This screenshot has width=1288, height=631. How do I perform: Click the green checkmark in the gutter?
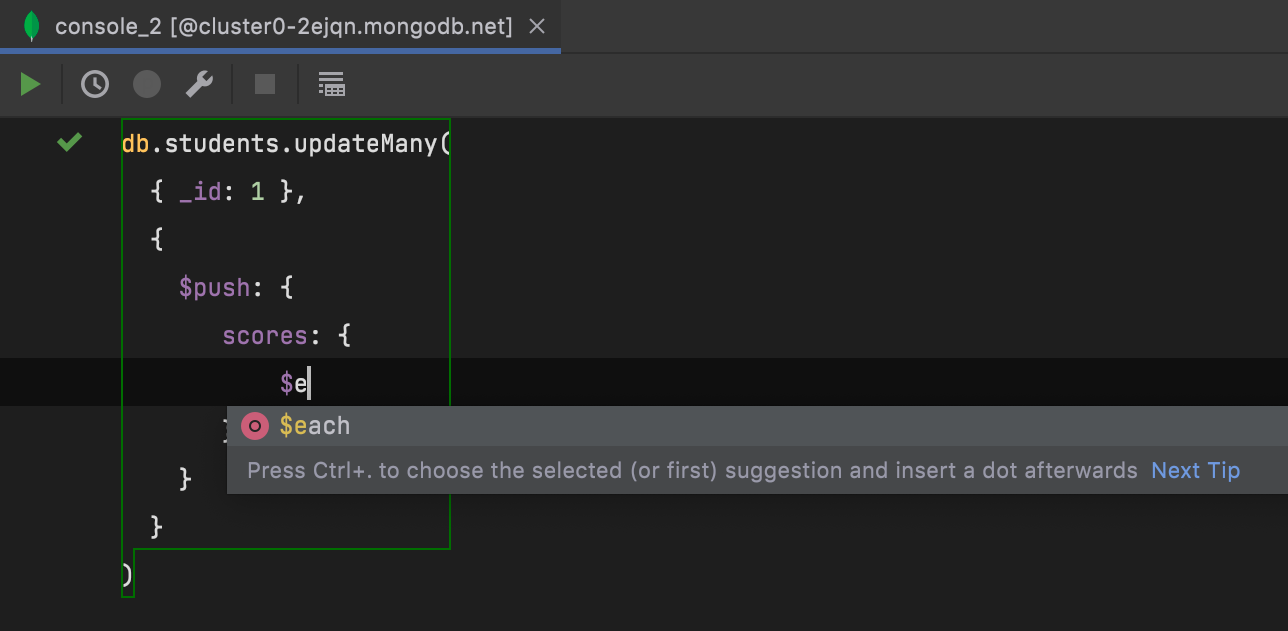pyautogui.click(x=69, y=143)
